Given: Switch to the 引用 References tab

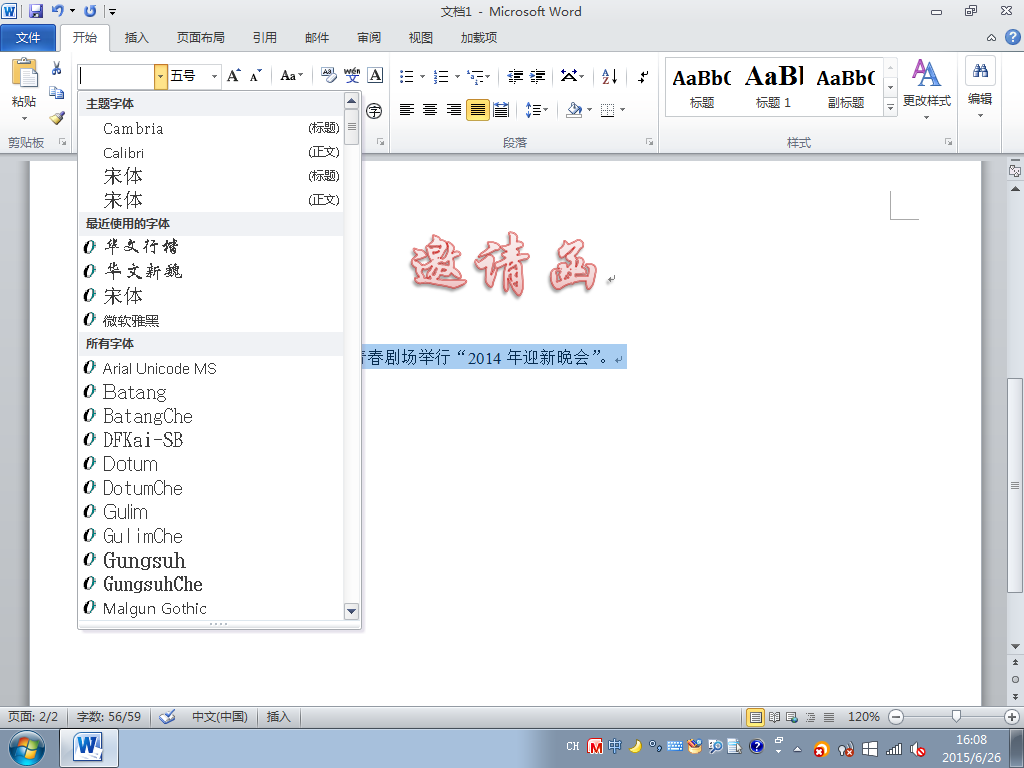Looking at the screenshot, I should coord(264,37).
